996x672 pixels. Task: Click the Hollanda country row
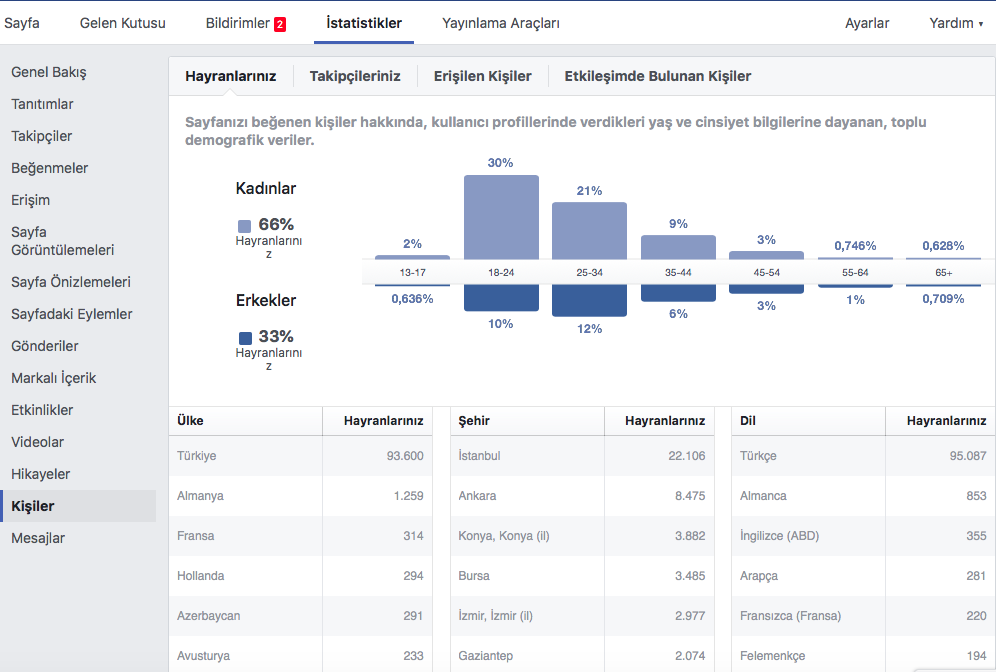tap(300, 575)
